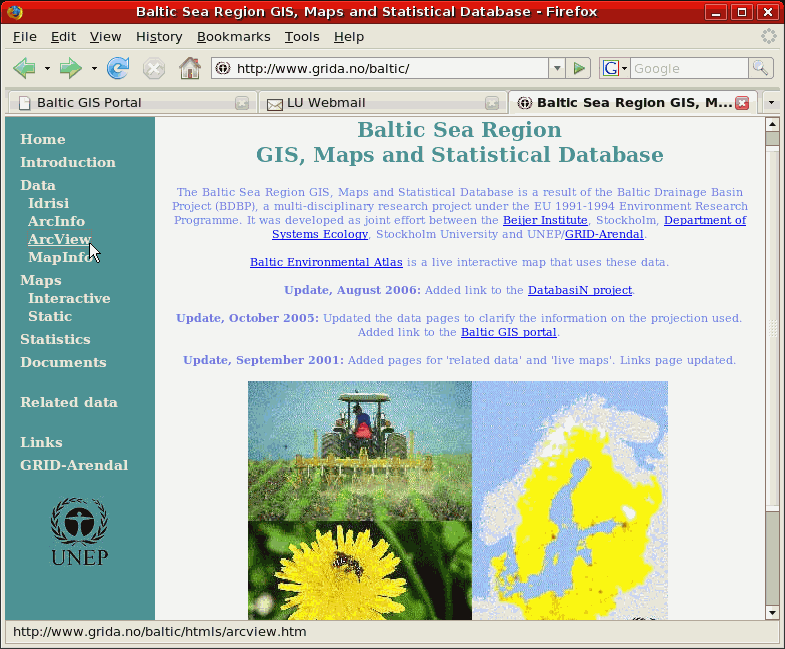Open the Baltic GIS portal link
This screenshot has height=649, width=785.
pyautogui.click(x=509, y=333)
